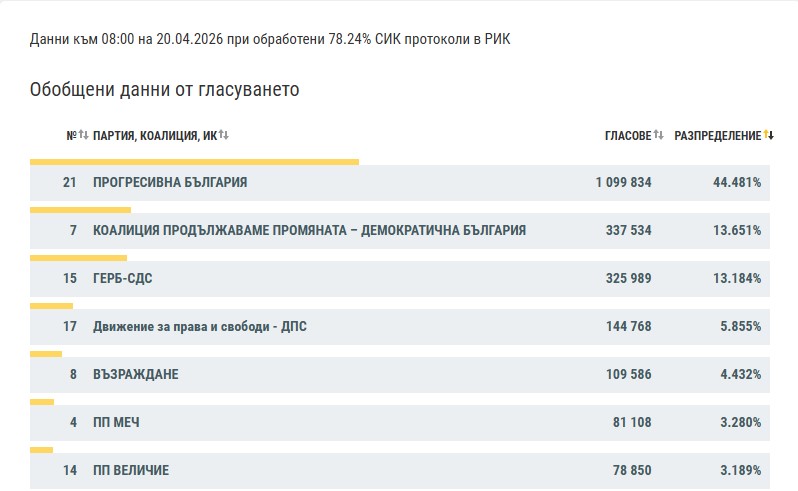Screen dimensions: 798x491
Task: Click yellow result bar above ПРОГРЕСИВНА БЪЛГАРИЯ
Action: [x=194, y=161]
